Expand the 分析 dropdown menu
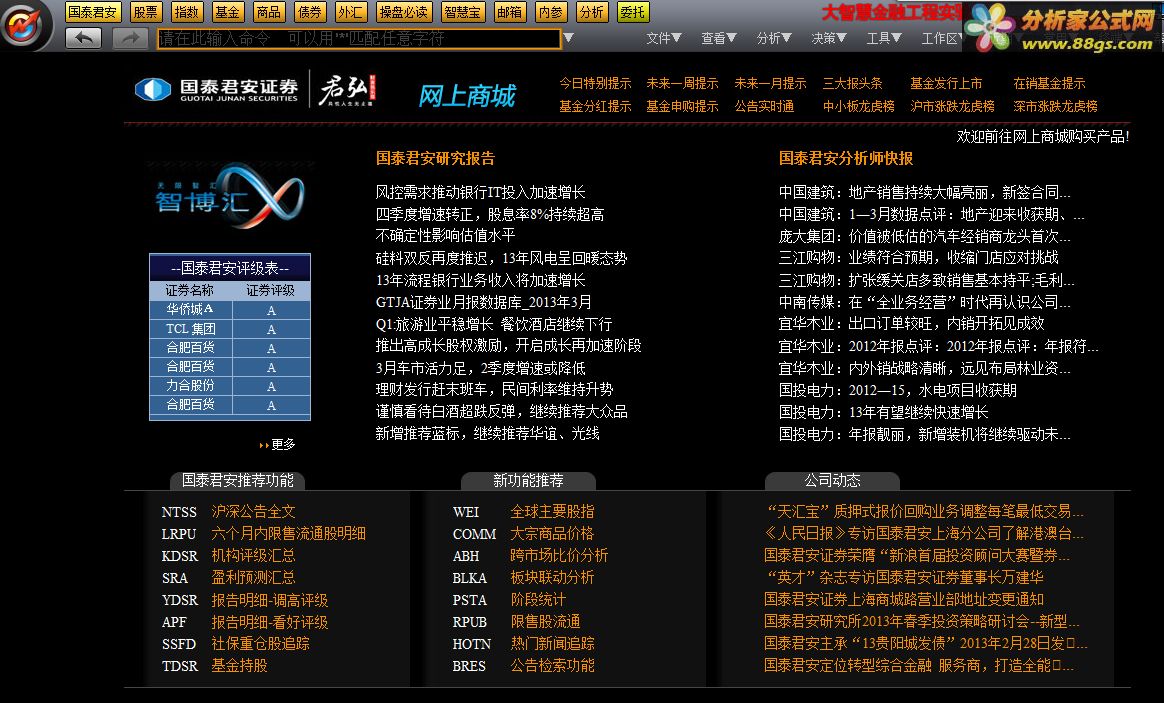The height and width of the screenshot is (703, 1164). (774, 38)
